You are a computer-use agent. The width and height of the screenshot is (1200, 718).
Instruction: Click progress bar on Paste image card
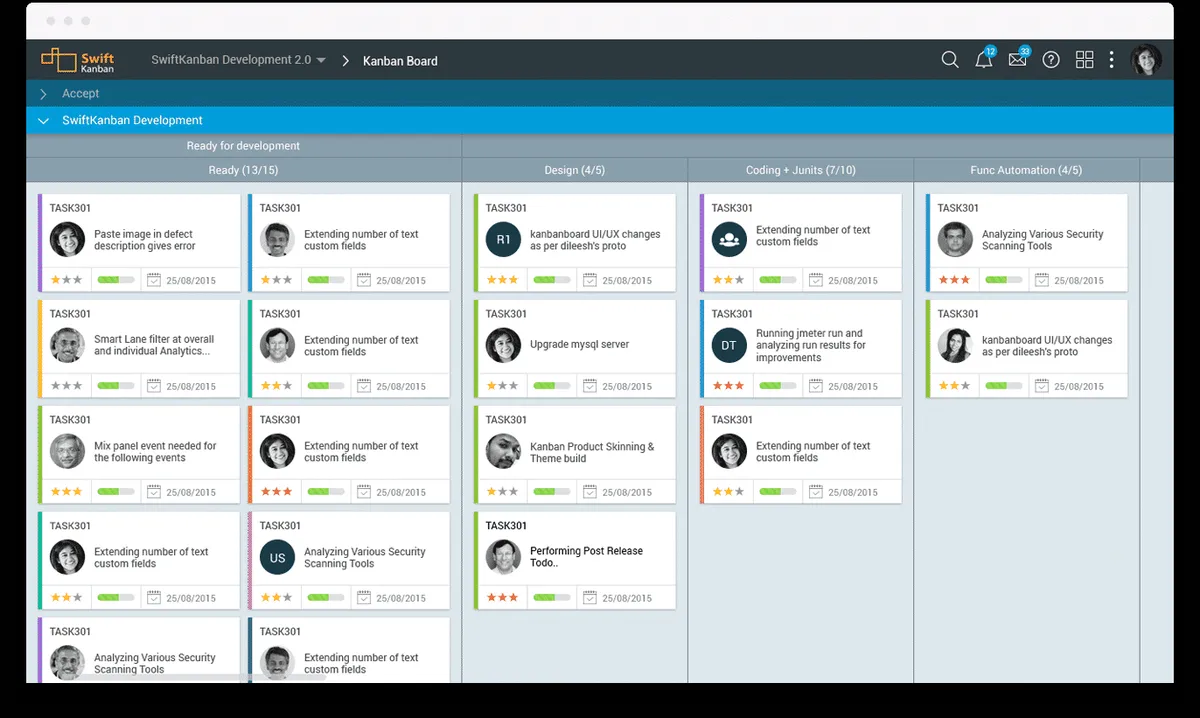tap(116, 280)
